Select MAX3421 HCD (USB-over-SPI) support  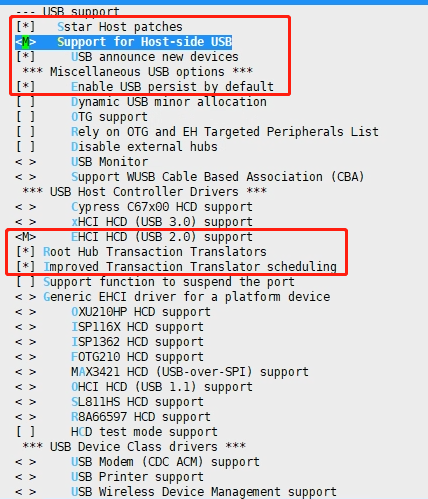(x=162, y=372)
